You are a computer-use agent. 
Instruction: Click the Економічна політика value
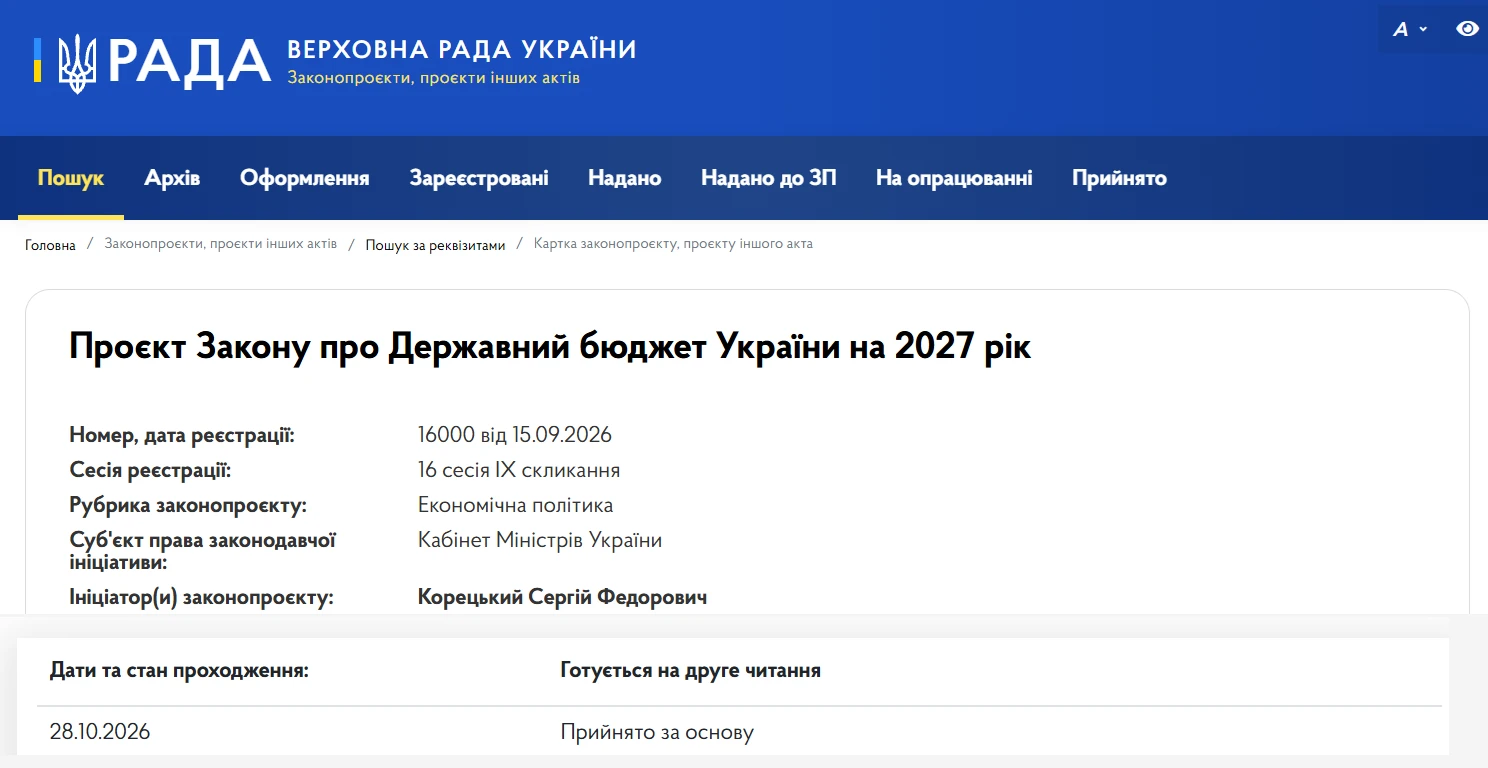pyautogui.click(x=515, y=505)
